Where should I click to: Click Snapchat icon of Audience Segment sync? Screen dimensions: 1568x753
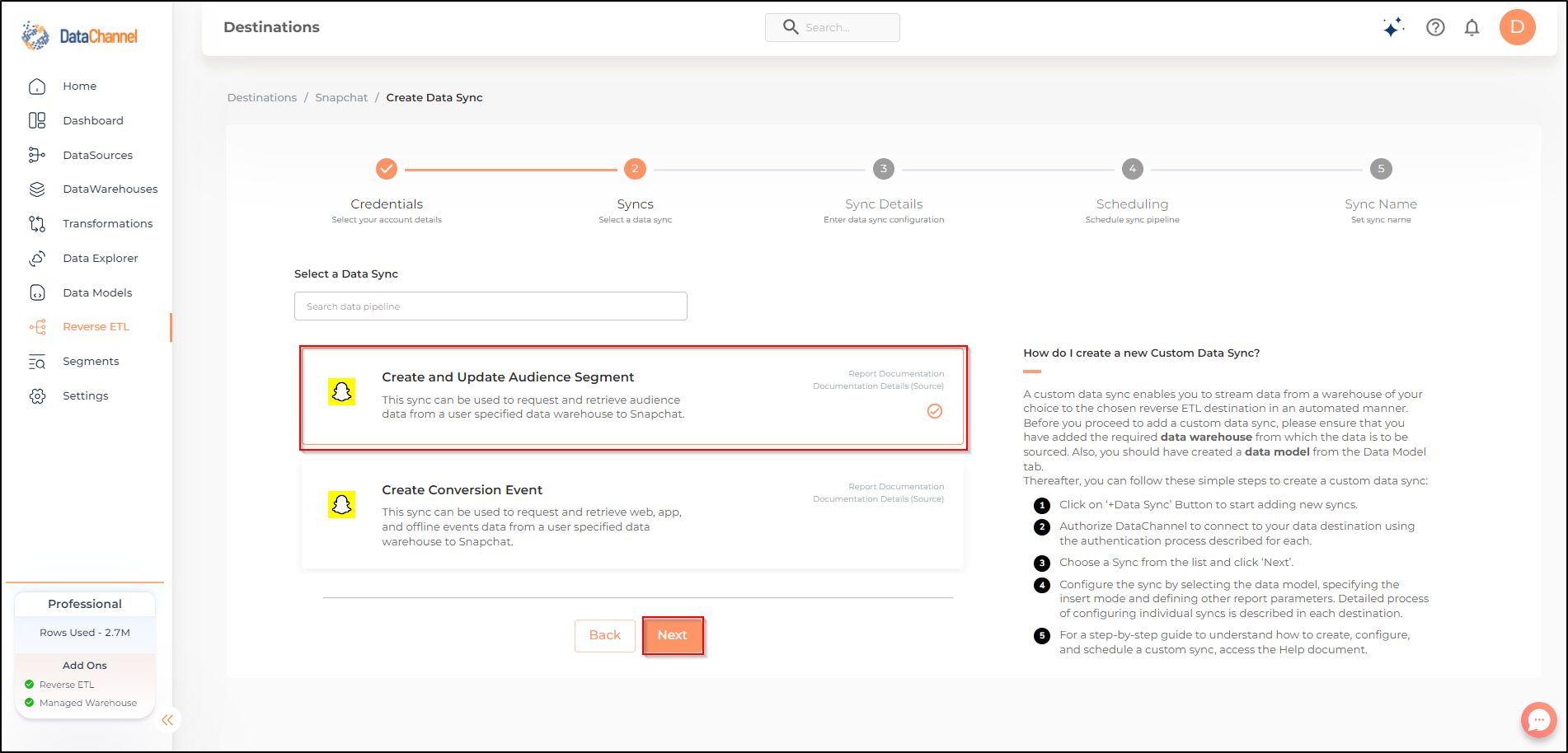pos(341,392)
